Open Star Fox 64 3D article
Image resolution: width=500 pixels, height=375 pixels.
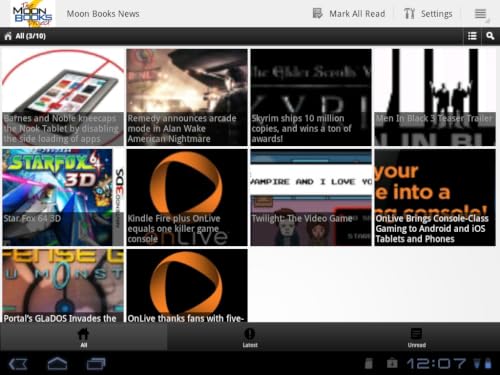click(63, 197)
